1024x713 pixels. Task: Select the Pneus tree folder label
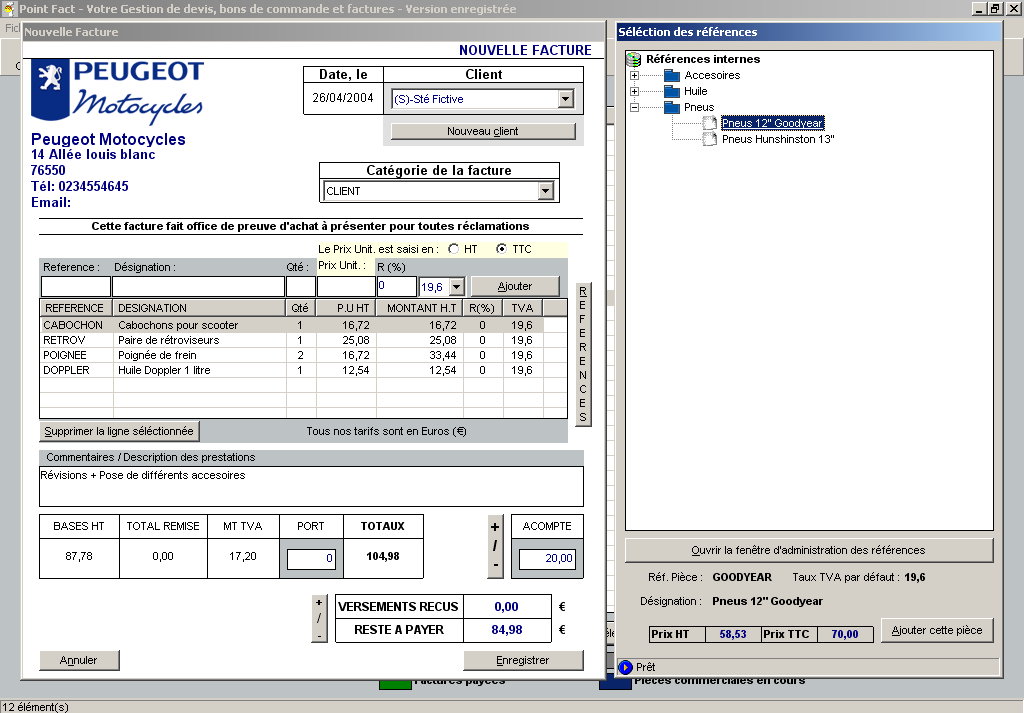click(699, 107)
